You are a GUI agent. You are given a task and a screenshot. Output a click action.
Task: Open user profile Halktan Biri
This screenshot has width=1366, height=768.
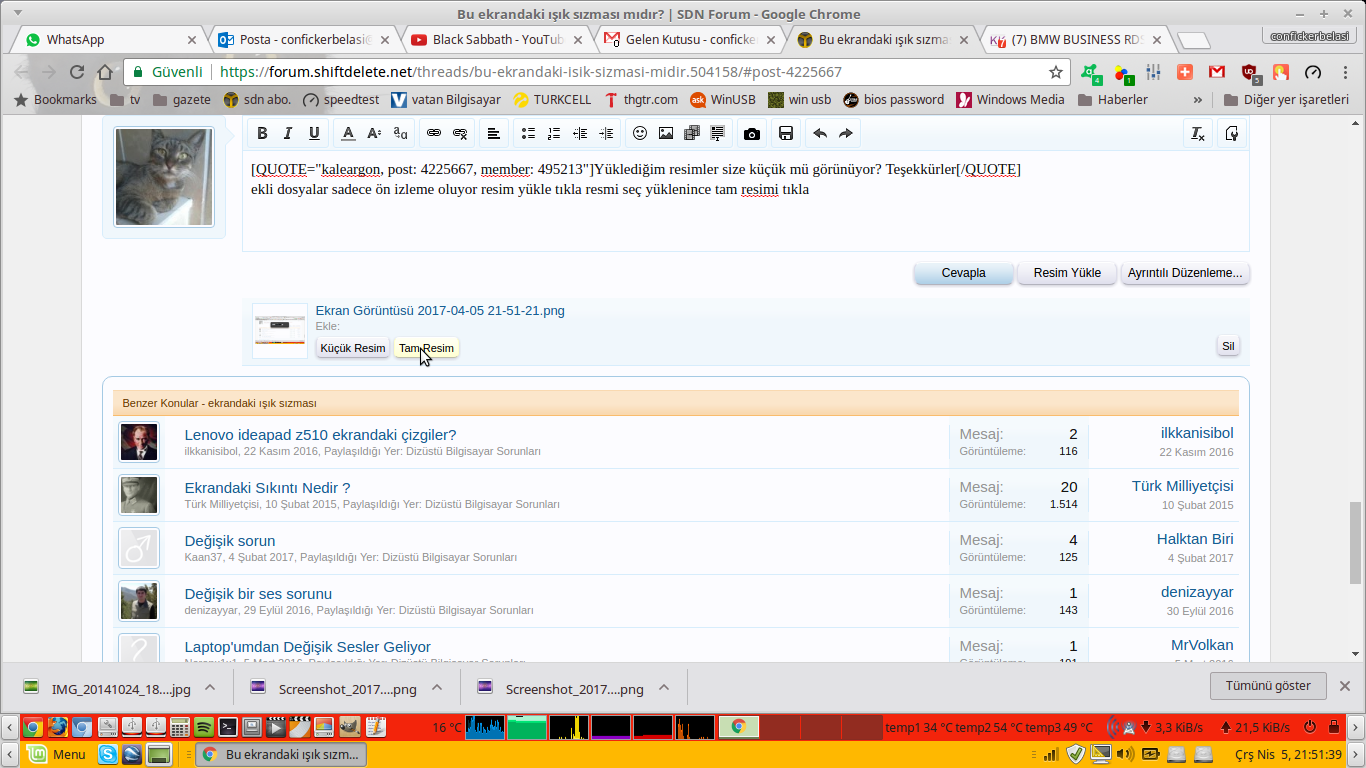pyautogui.click(x=1195, y=539)
